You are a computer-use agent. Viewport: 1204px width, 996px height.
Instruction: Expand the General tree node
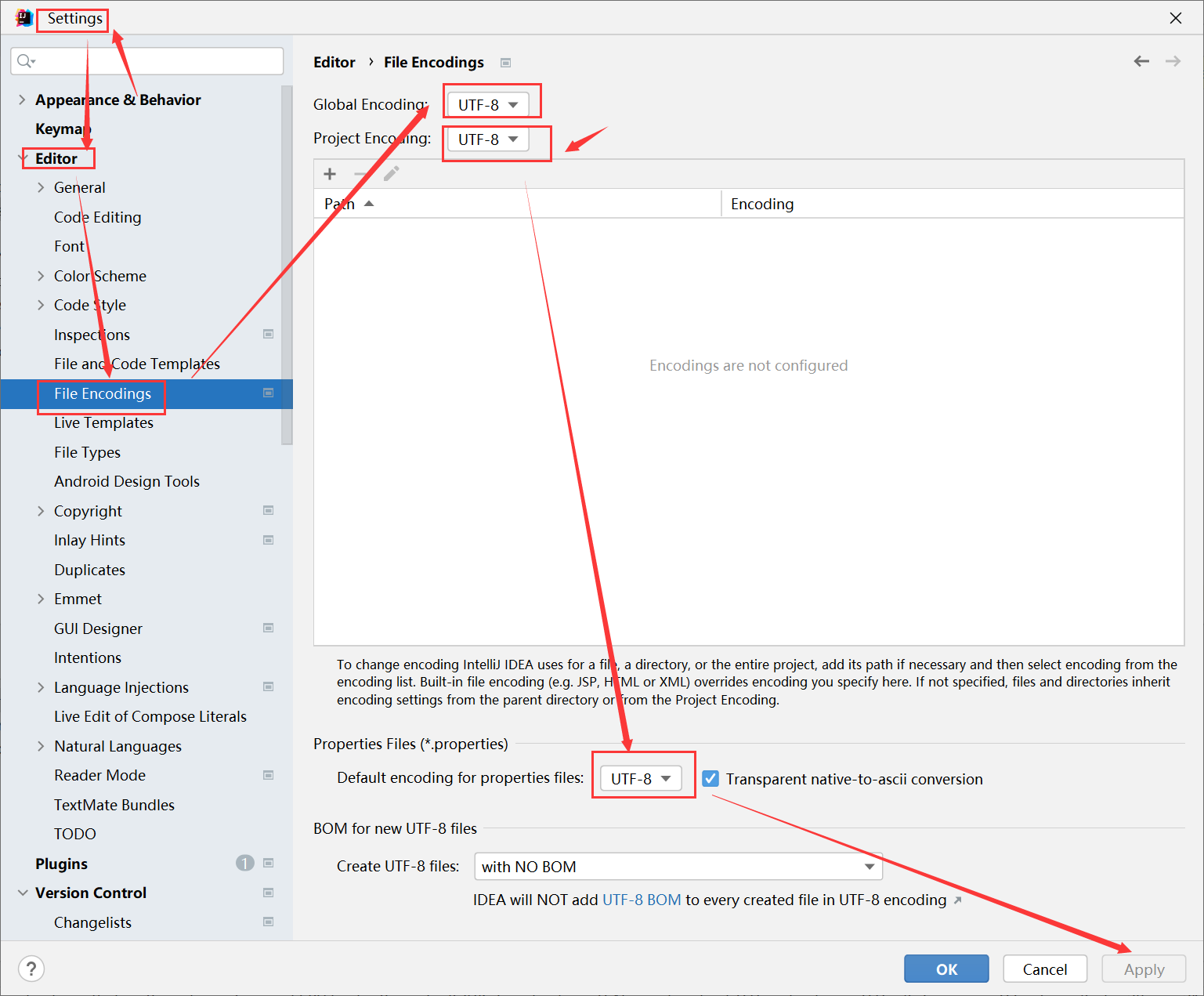click(x=41, y=187)
